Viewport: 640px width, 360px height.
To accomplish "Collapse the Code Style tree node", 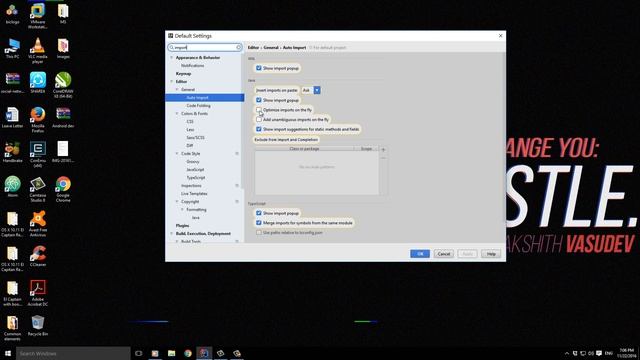I will (177, 153).
